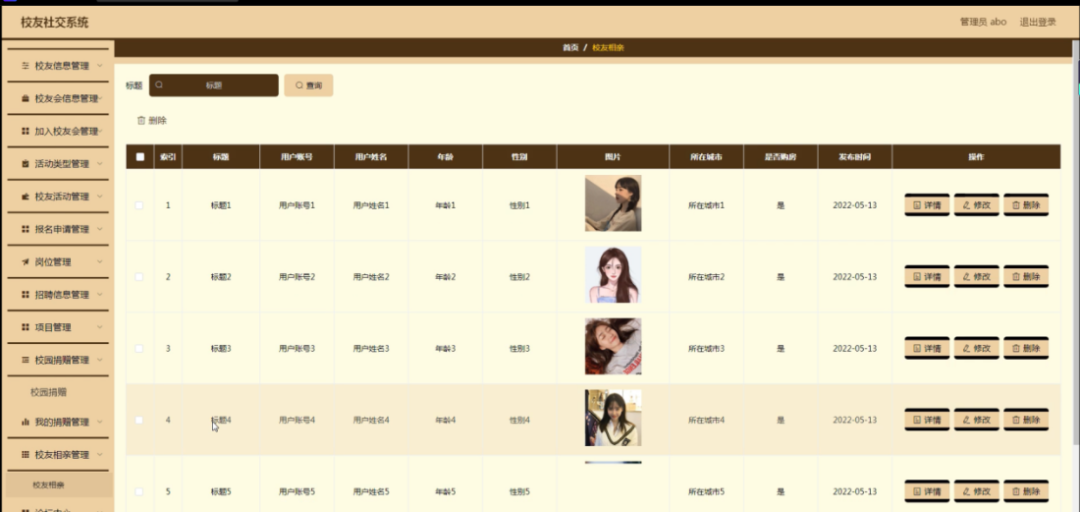Focus the 标题 search input field

point(214,85)
